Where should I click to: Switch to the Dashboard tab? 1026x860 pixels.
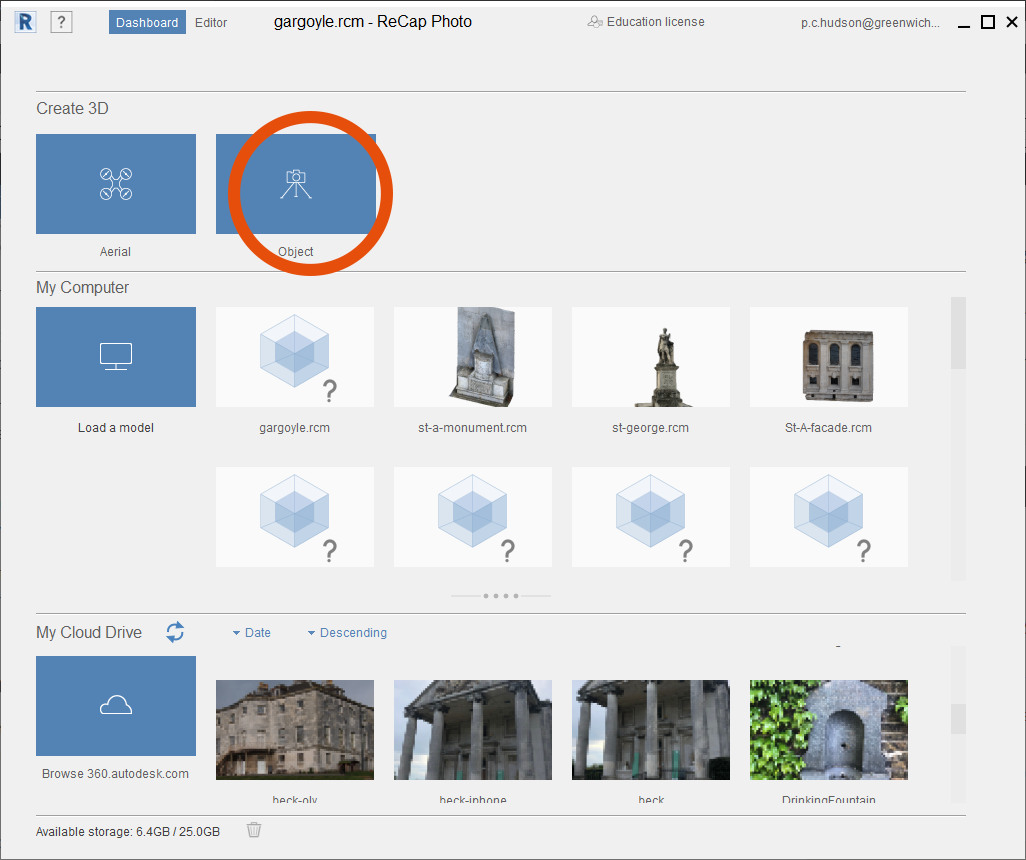(x=146, y=21)
